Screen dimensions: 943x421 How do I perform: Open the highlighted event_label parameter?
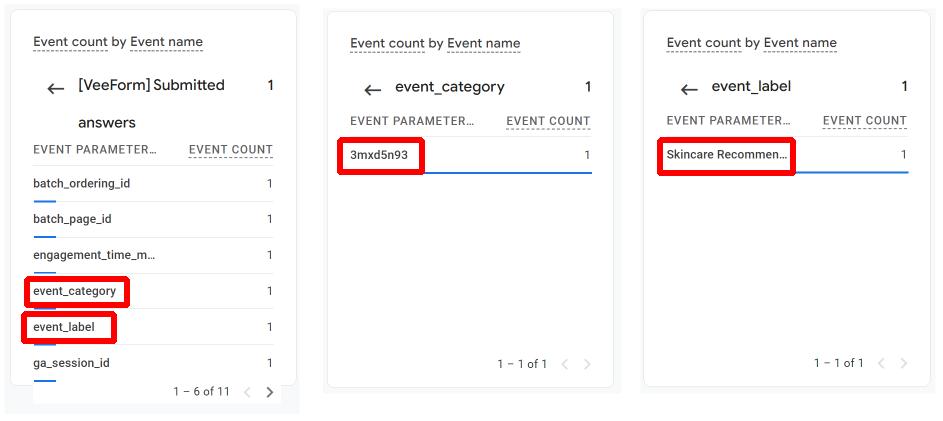(64, 327)
